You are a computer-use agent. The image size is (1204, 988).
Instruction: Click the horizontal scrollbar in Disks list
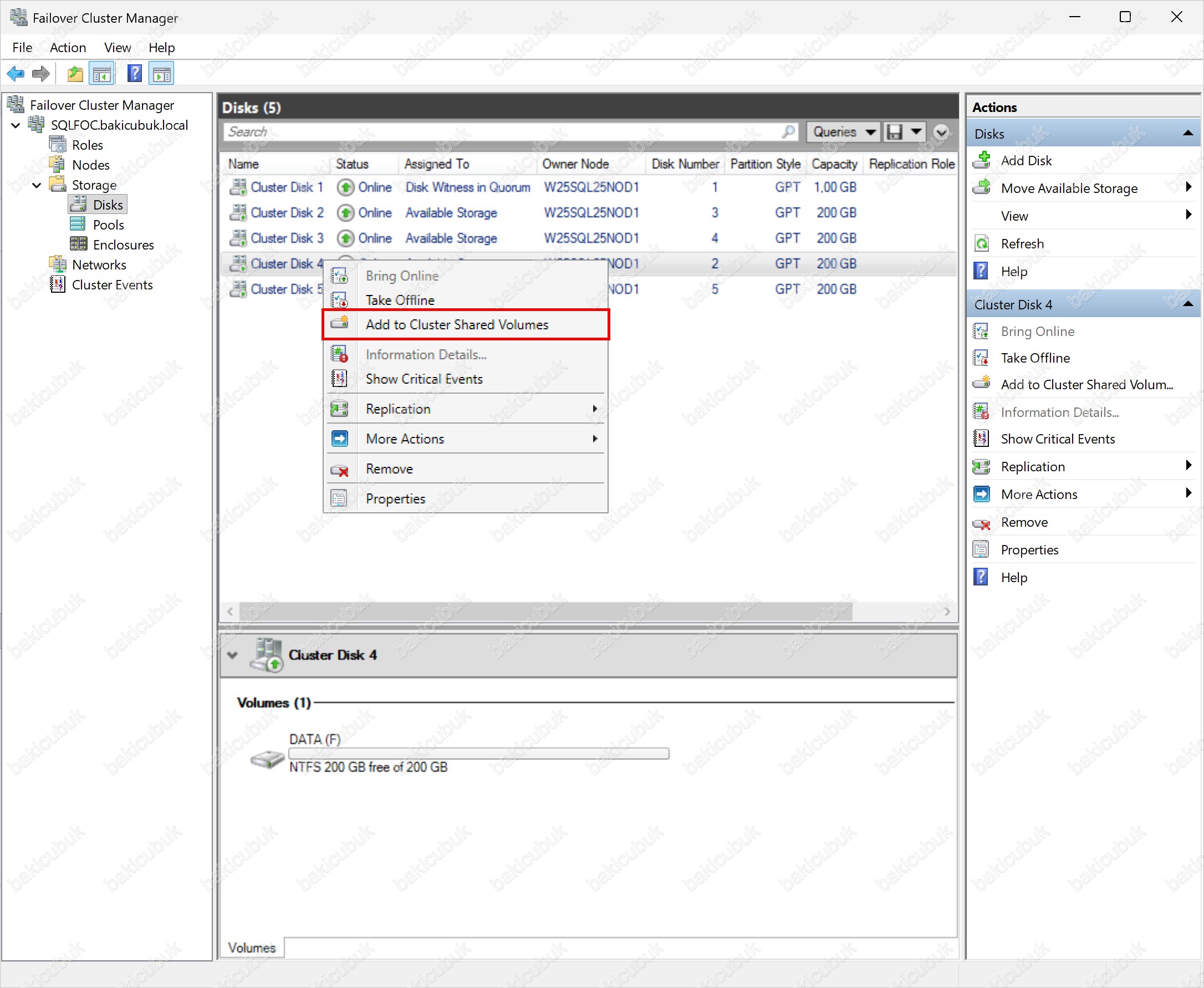[545, 611]
